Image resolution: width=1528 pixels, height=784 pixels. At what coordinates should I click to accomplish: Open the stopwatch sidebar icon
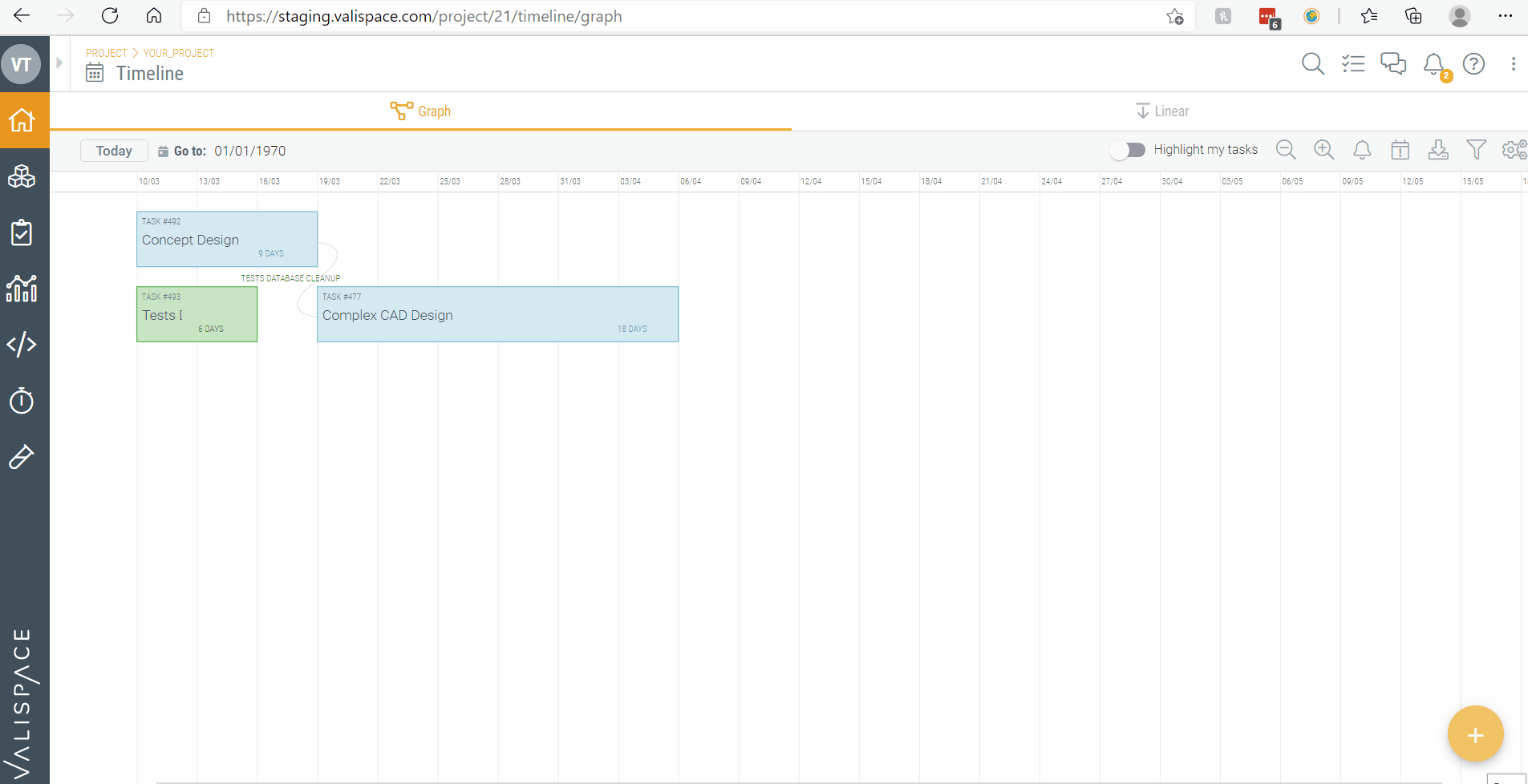(22, 400)
